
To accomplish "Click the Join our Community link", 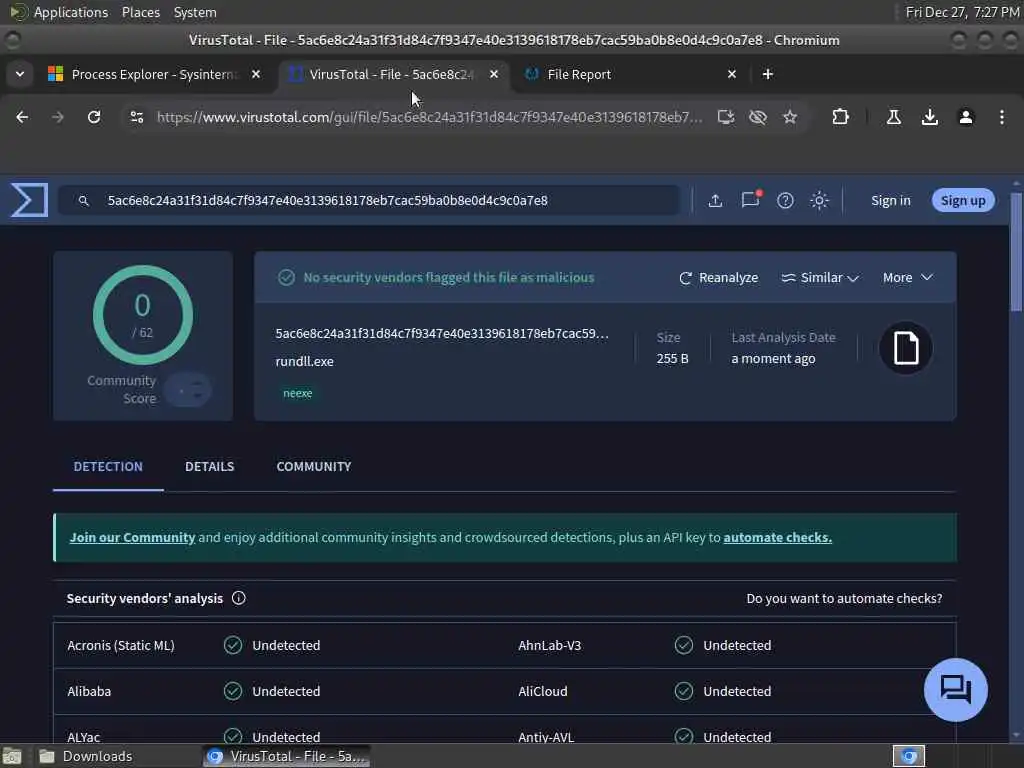I will tap(133, 537).
